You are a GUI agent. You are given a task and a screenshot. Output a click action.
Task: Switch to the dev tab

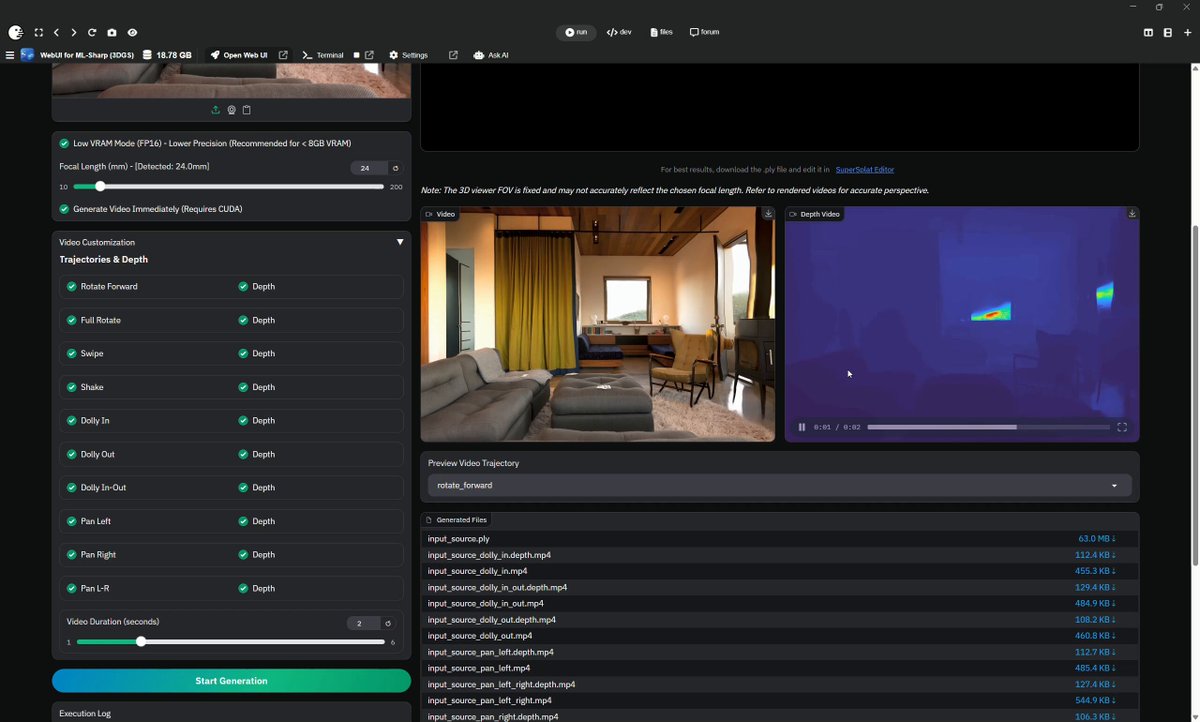click(619, 32)
